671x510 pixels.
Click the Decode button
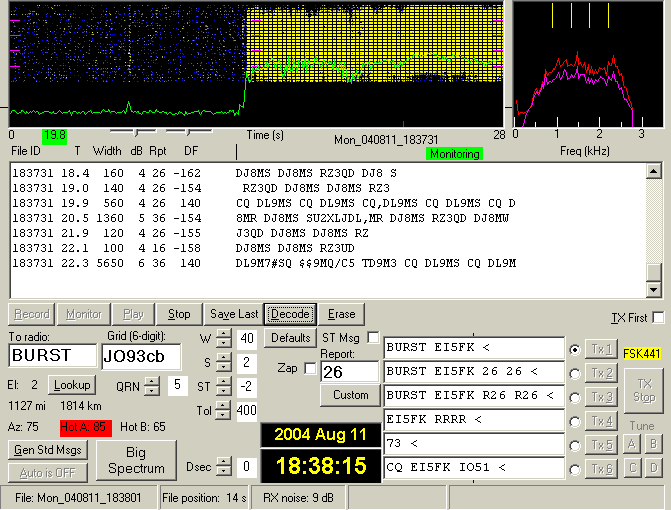[x=290, y=314]
